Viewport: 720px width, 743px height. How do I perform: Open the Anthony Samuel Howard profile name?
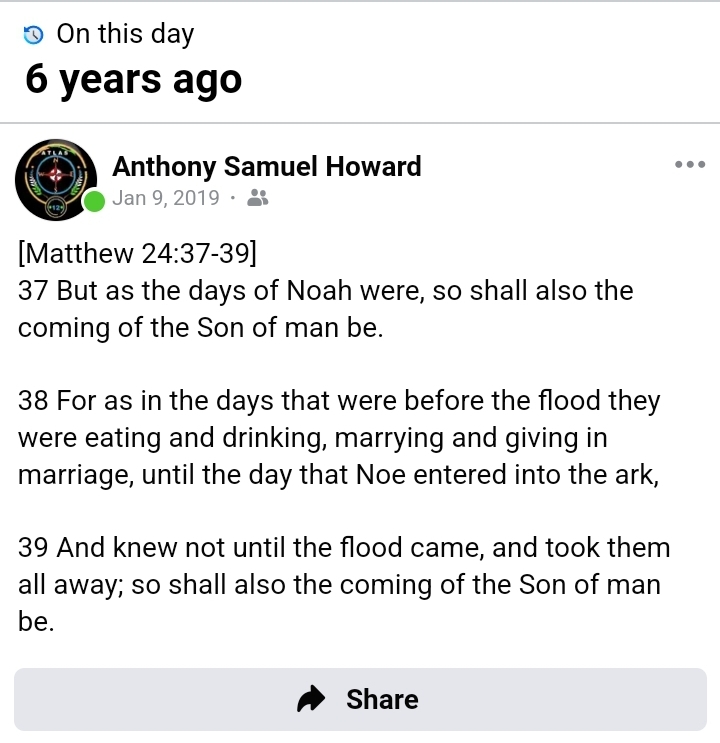267,165
